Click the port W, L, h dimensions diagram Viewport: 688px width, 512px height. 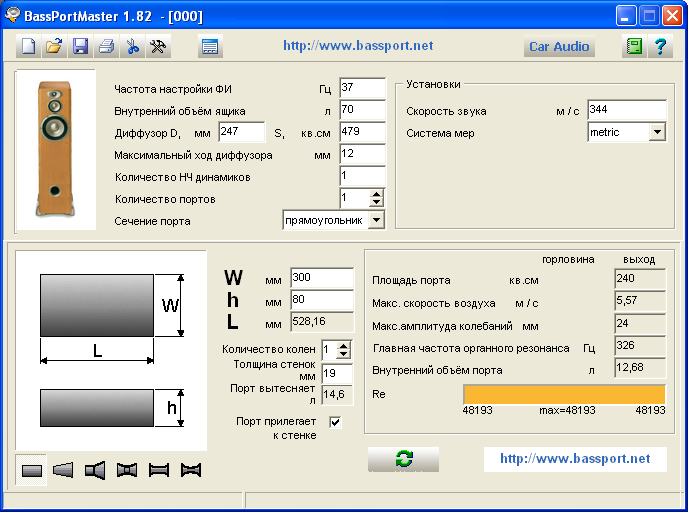pos(111,350)
